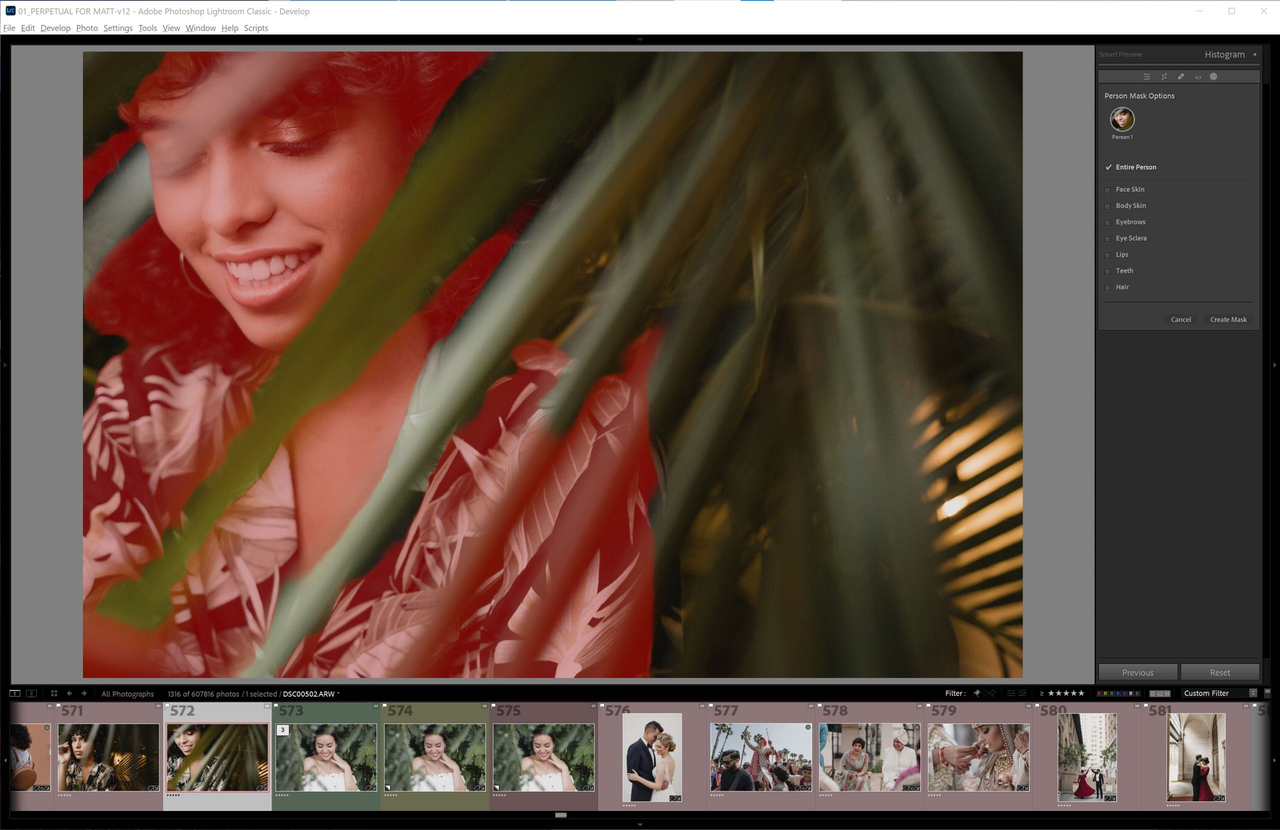Click the flag filter icon in the Filter bar
This screenshot has height=830, width=1280.
[977, 692]
